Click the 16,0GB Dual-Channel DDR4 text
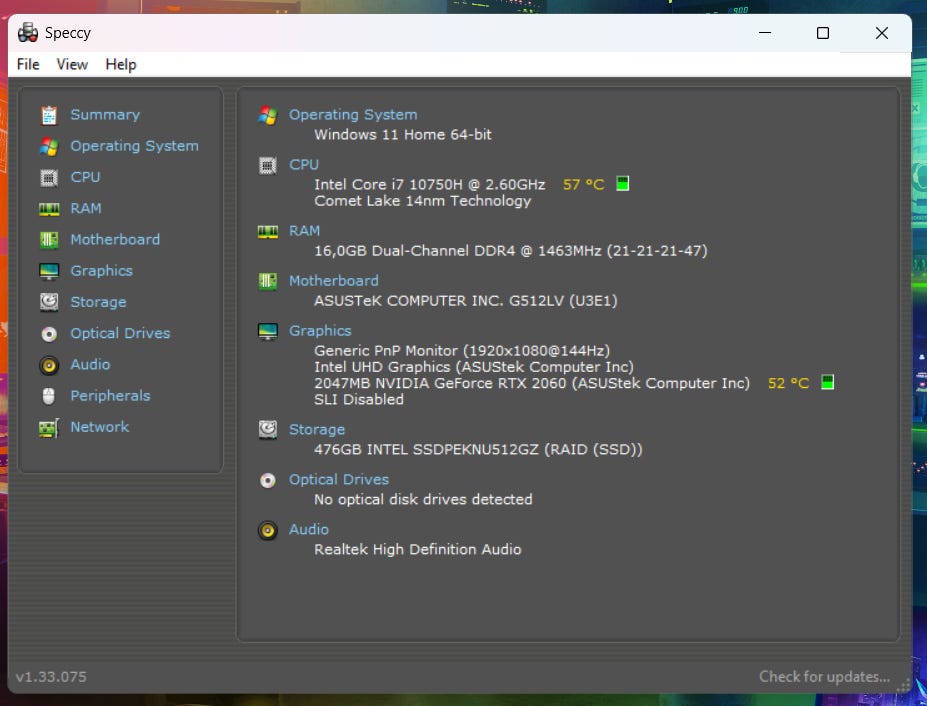This screenshot has height=706, width=927. click(x=510, y=251)
